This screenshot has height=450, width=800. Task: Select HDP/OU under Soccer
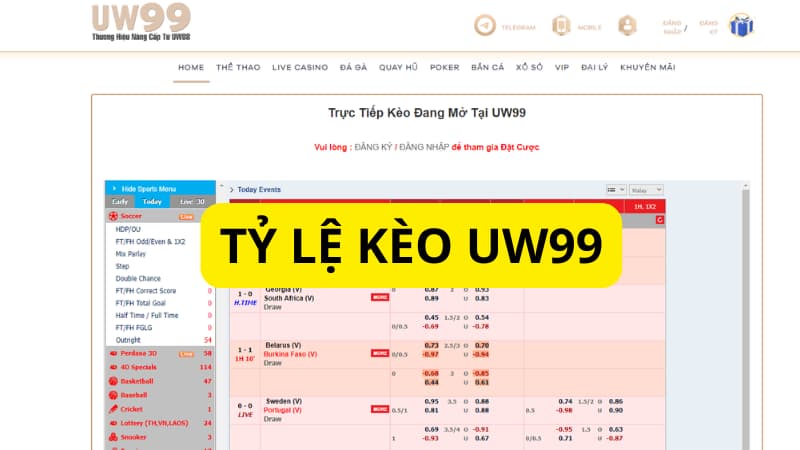128,230
